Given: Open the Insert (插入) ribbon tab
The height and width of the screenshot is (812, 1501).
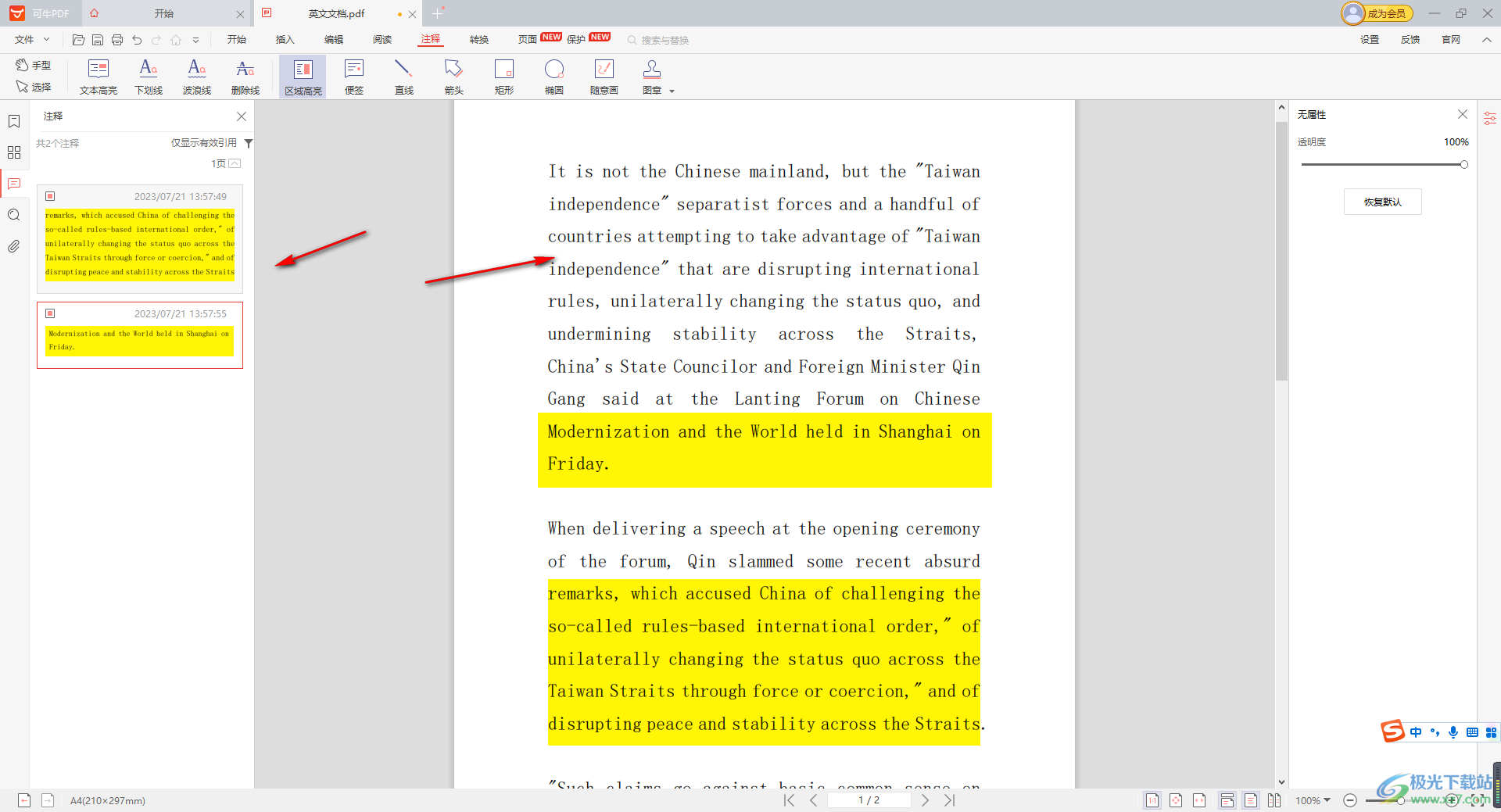Looking at the screenshot, I should click(x=285, y=40).
